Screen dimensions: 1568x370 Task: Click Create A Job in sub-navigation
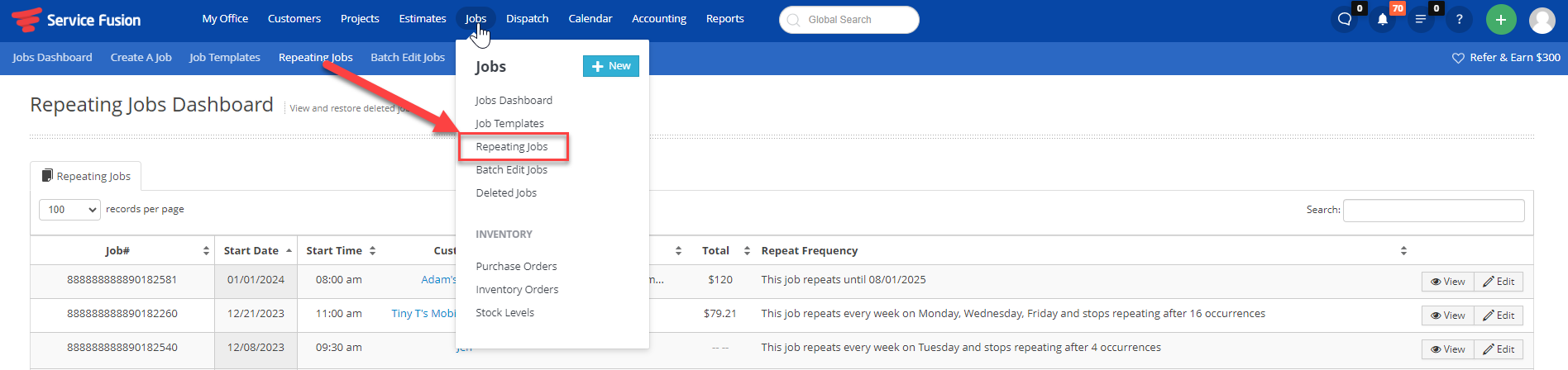click(x=141, y=58)
